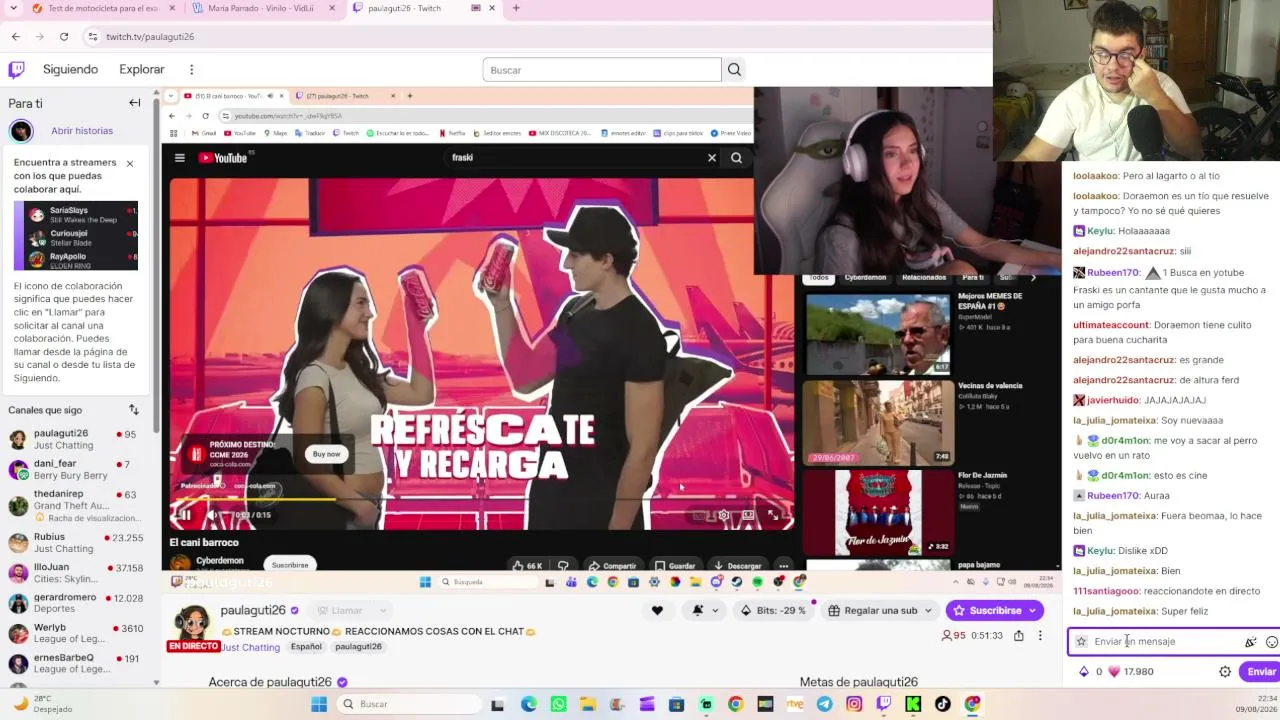This screenshot has width=1280, height=720.
Task: Open ernesBarbeQ channel in followed list
Action: tap(76, 663)
